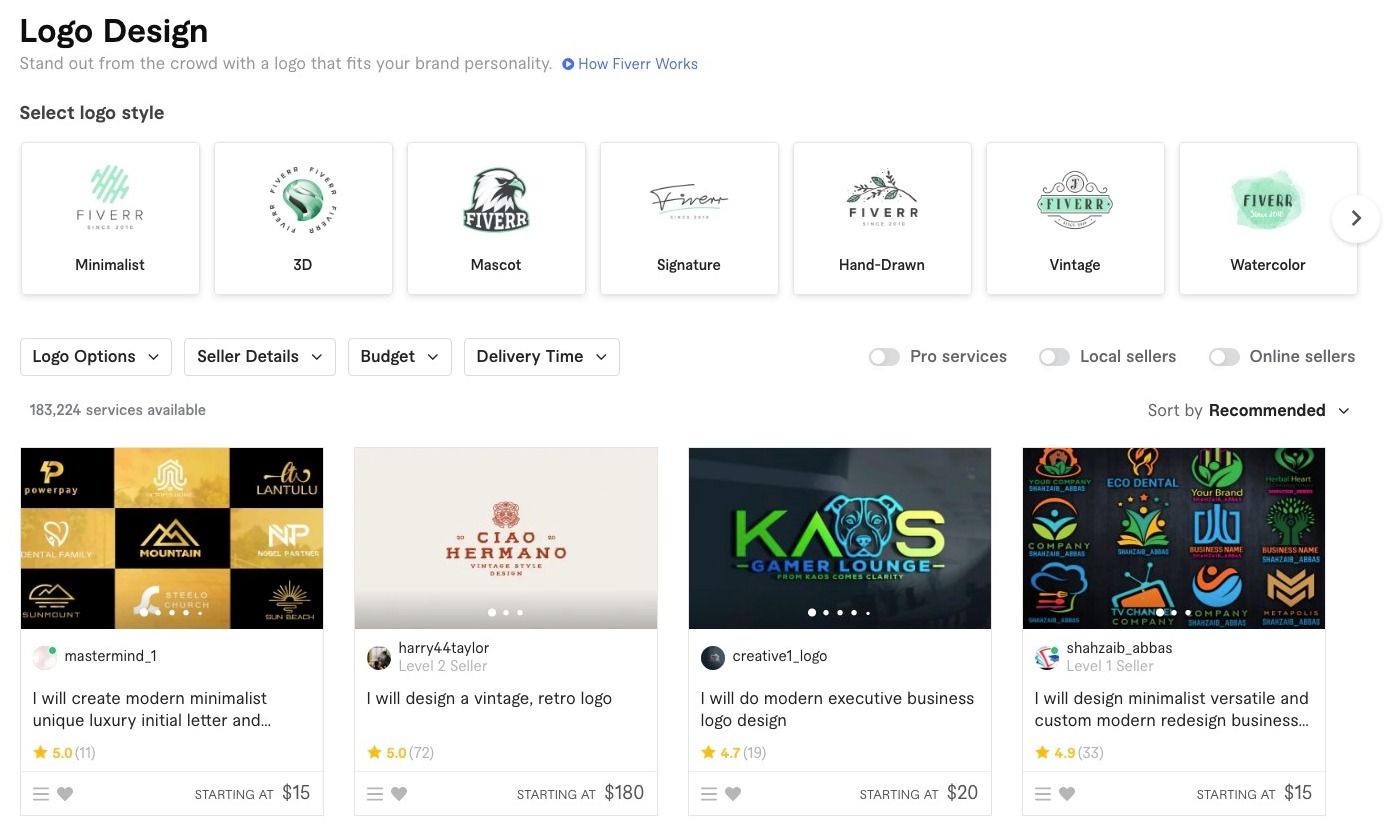
Task: Save creative1_logo's gig using the list icon
Action: [x=708, y=793]
